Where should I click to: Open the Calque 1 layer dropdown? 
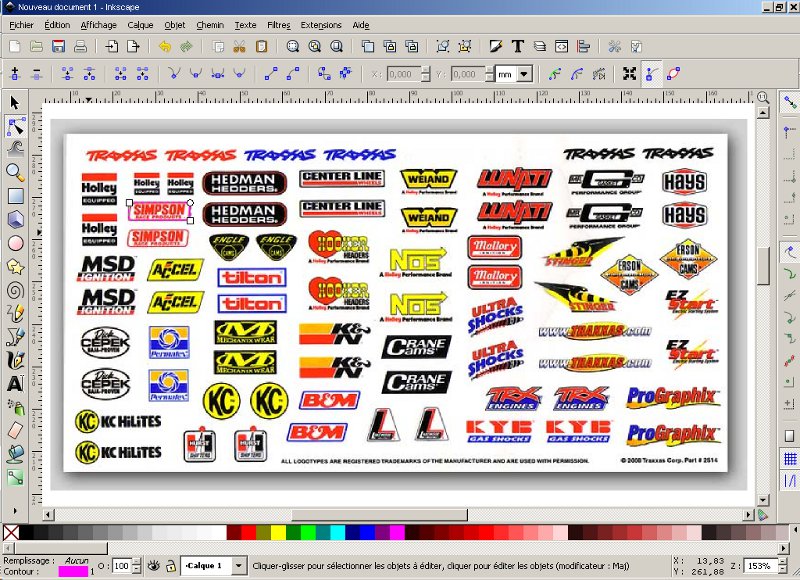click(x=238, y=565)
